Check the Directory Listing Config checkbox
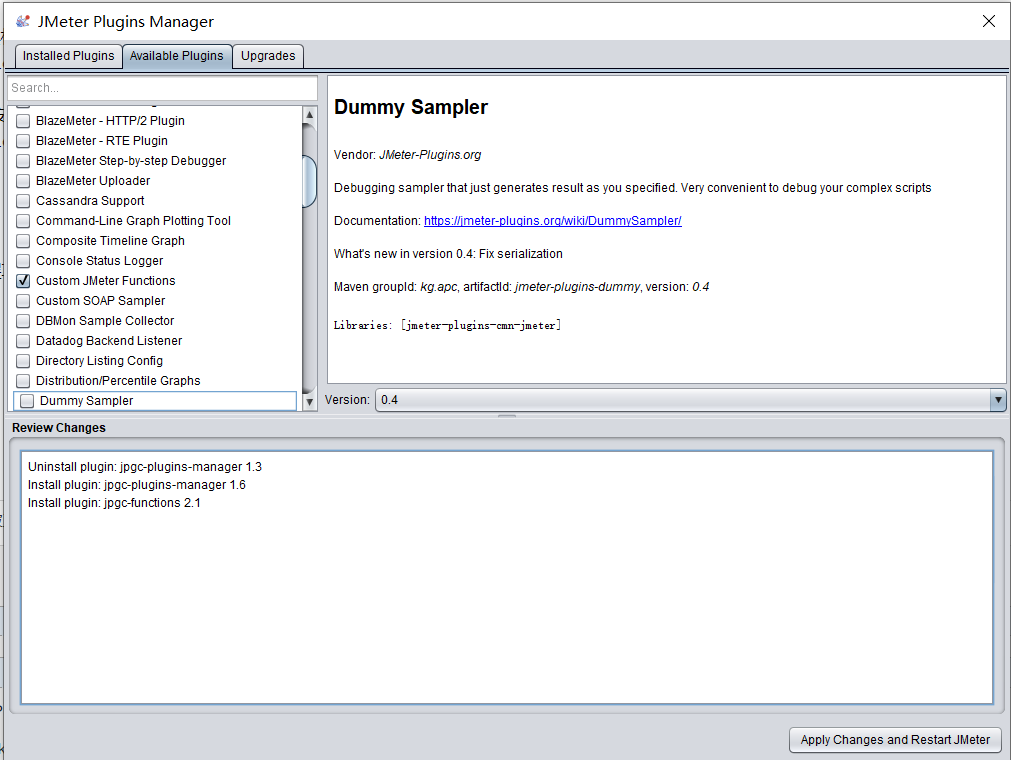The width and height of the screenshot is (1011, 760). (23, 361)
